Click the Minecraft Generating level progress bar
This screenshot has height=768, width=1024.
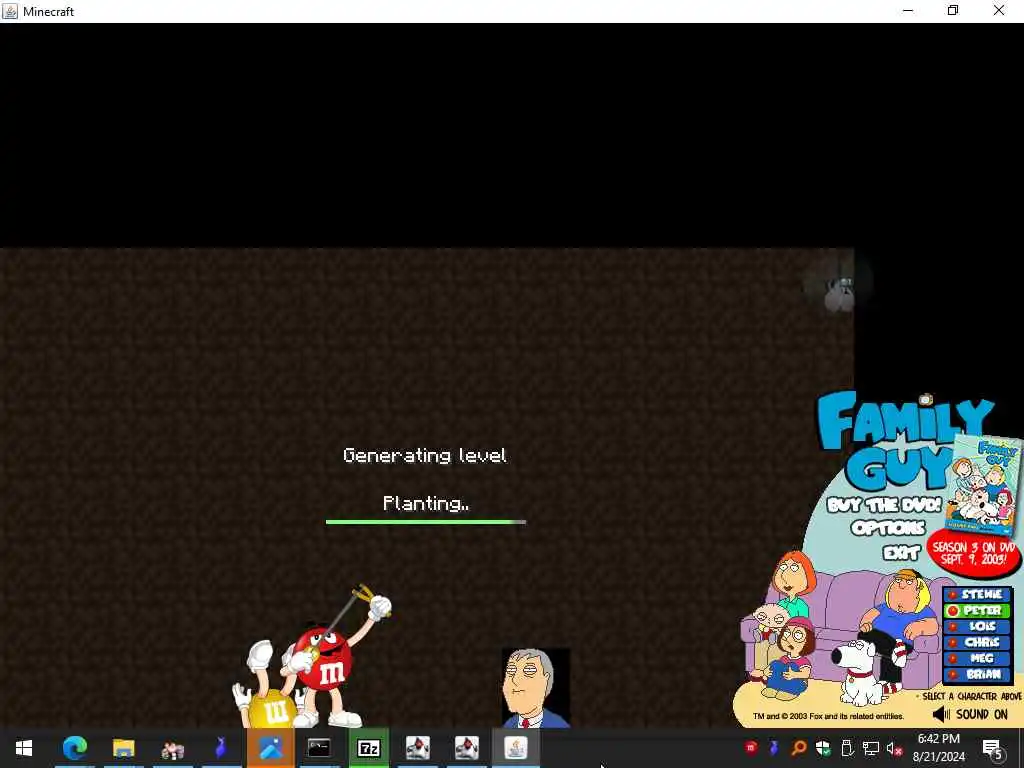426,522
